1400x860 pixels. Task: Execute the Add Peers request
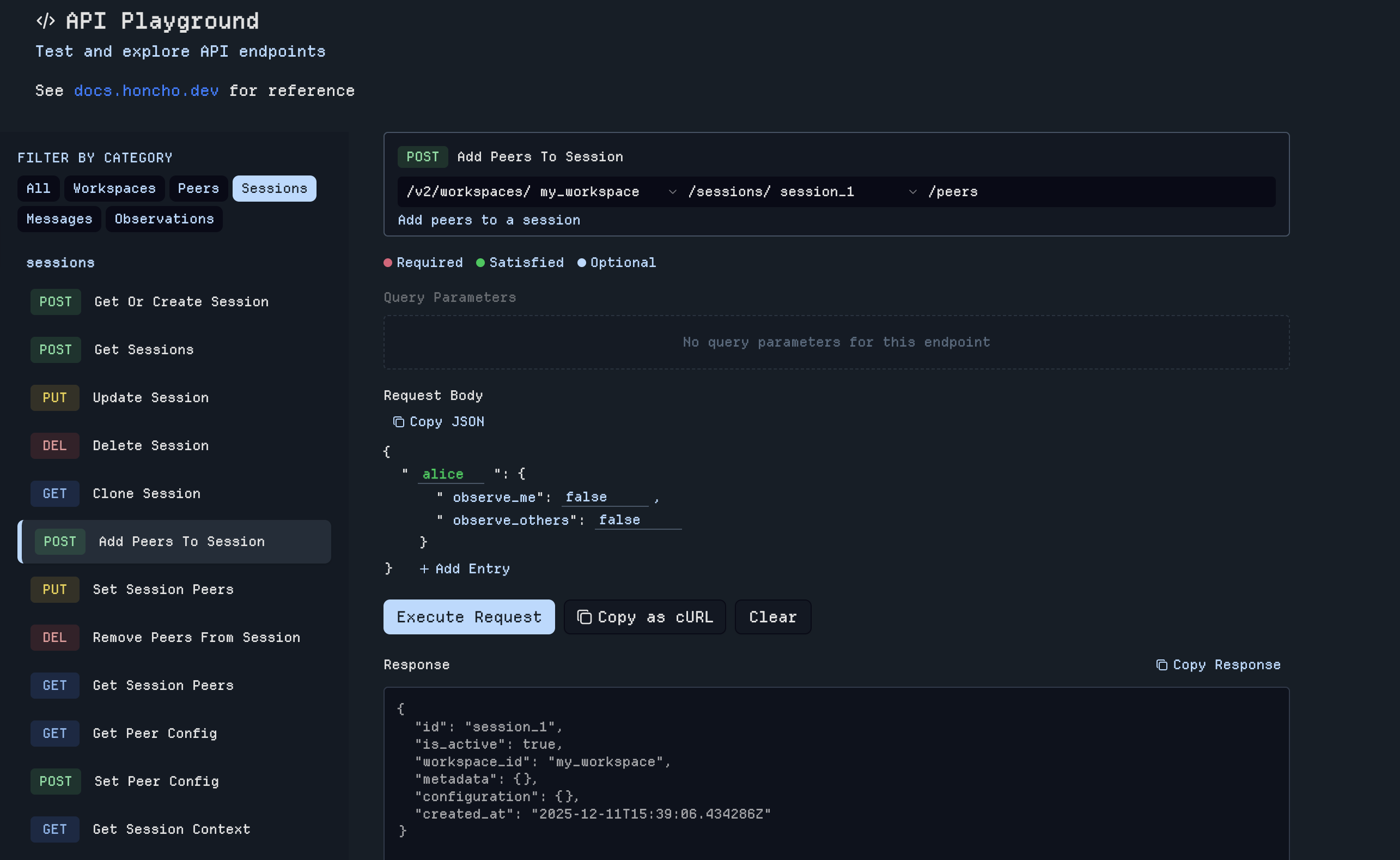[469, 616]
